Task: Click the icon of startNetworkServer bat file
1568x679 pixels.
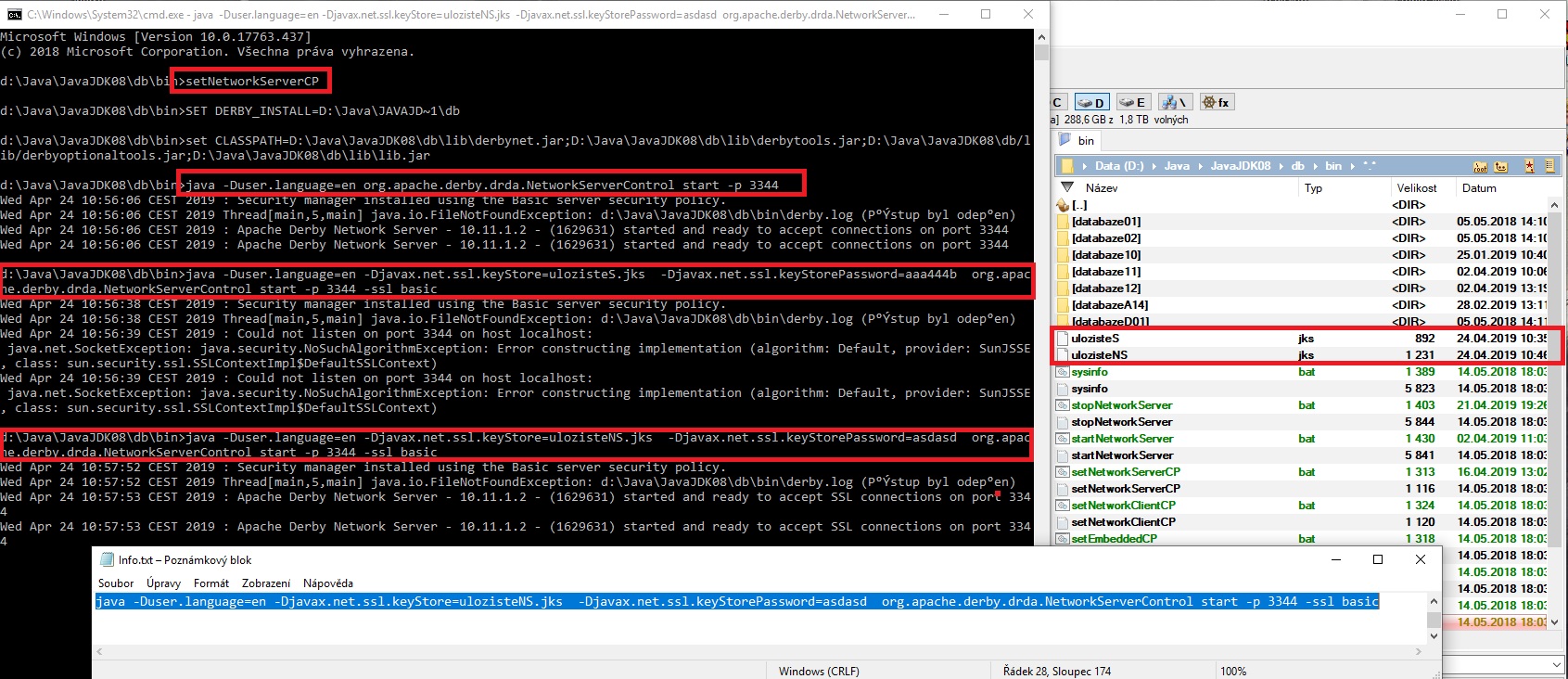Action: point(1063,439)
